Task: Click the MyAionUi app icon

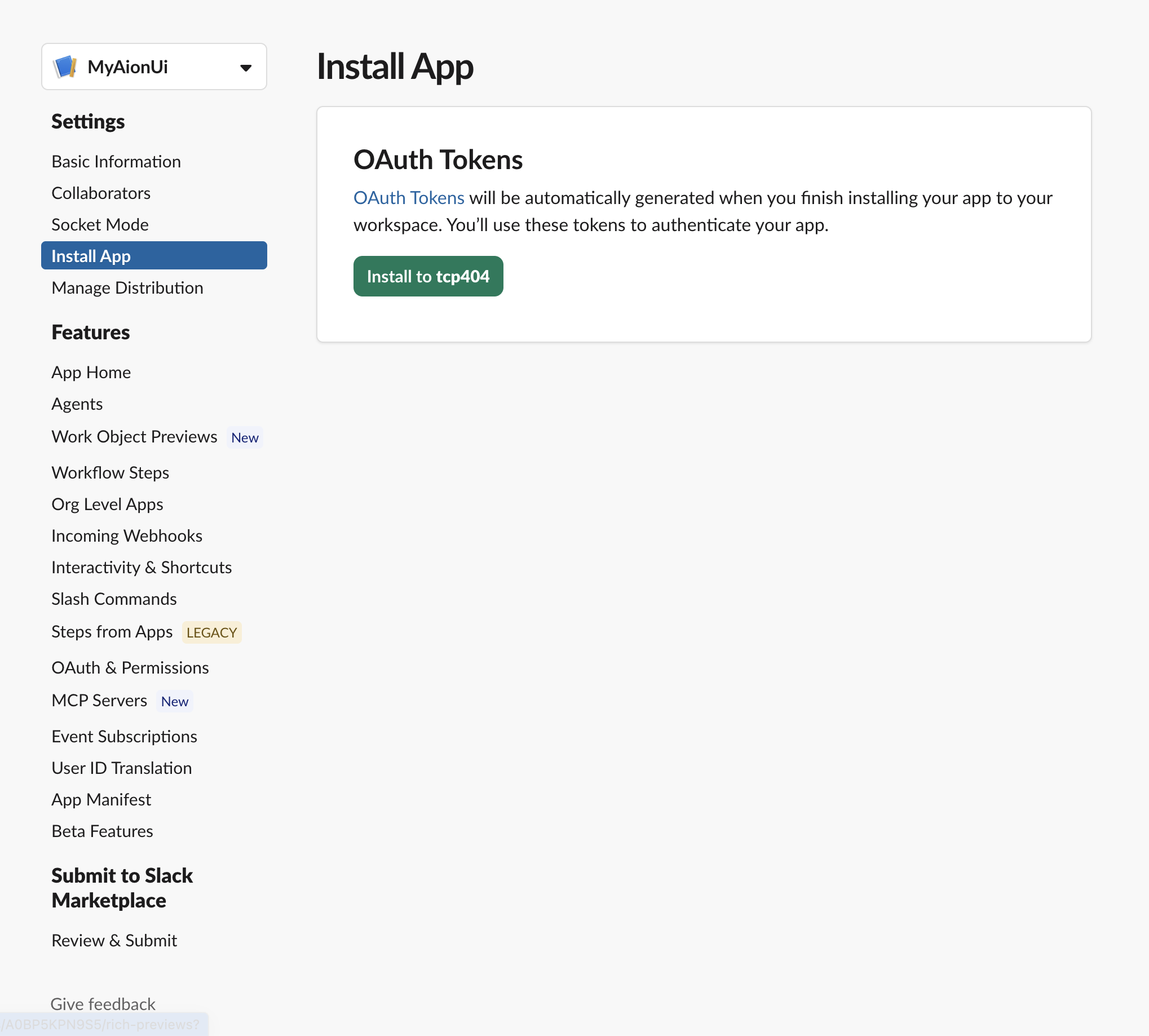Action: (65, 67)
